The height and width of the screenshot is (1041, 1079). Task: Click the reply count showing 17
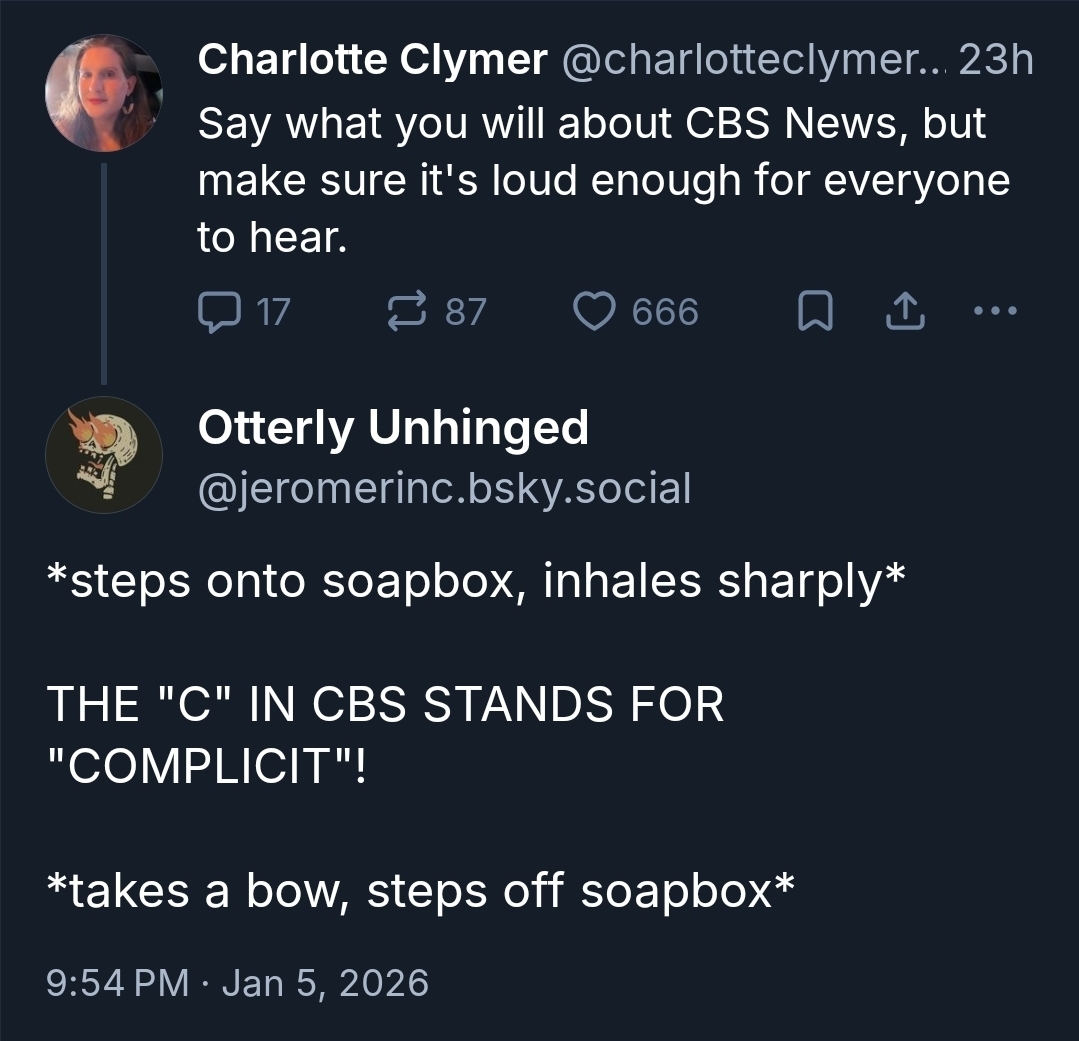[x=272, y=313]
